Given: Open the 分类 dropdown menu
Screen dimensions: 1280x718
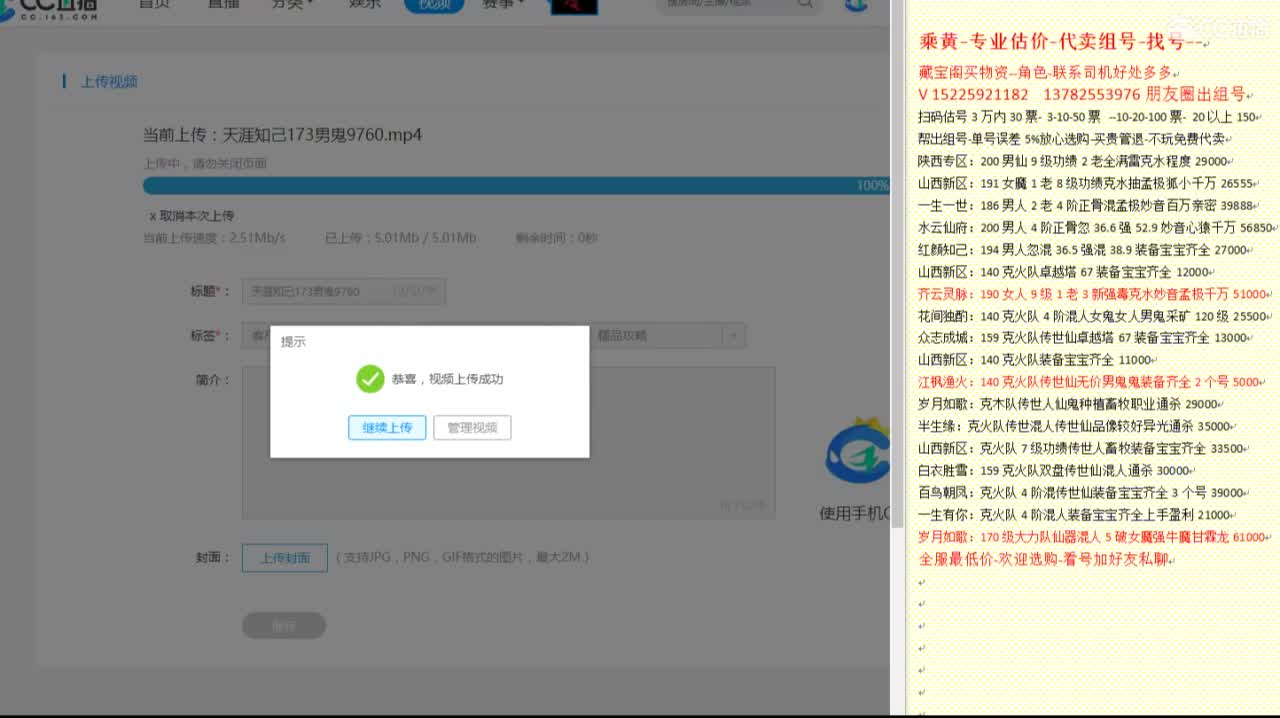Looking at the screenshot, I should click(292, 4).
